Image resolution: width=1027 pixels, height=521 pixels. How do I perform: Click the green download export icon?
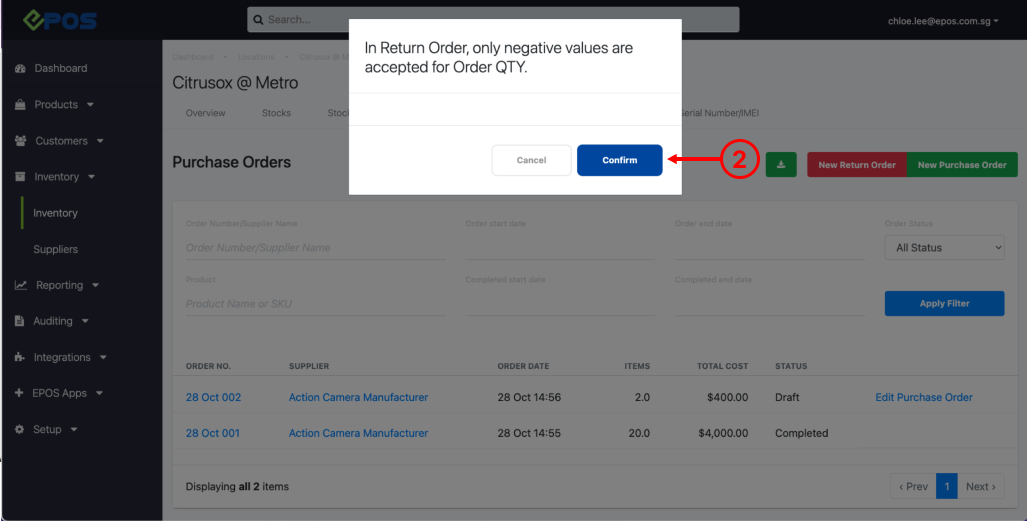click(x=781, y=164)
